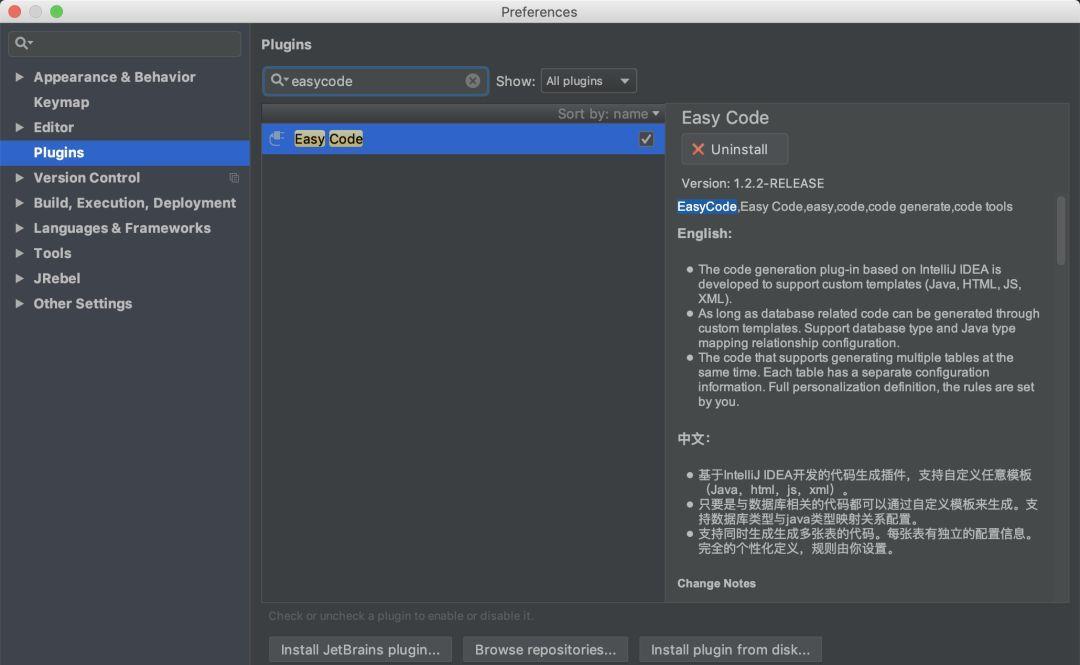Uninstall the Easy Code plugin
The width and height of the screenshot is (1080, 665).
734,149
